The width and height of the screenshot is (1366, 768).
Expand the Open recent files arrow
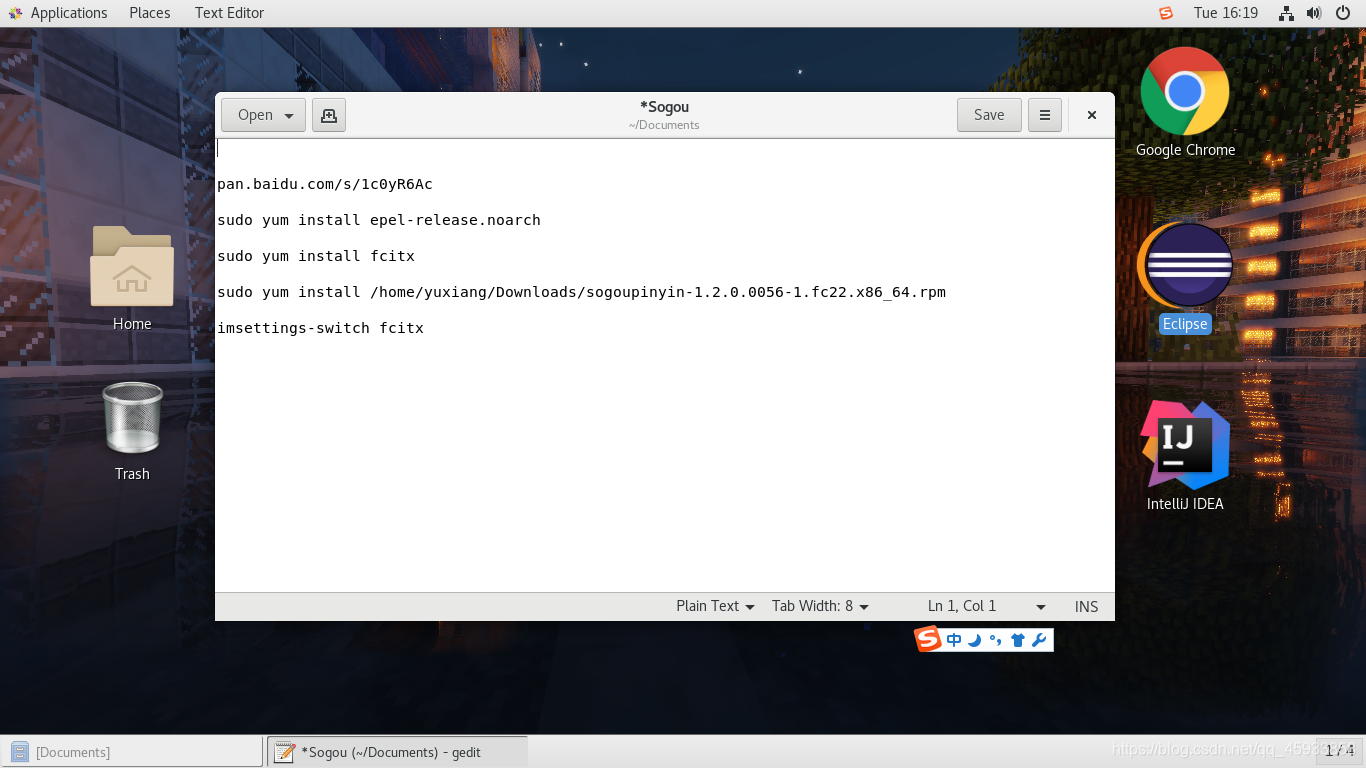[x=289, y=116]
